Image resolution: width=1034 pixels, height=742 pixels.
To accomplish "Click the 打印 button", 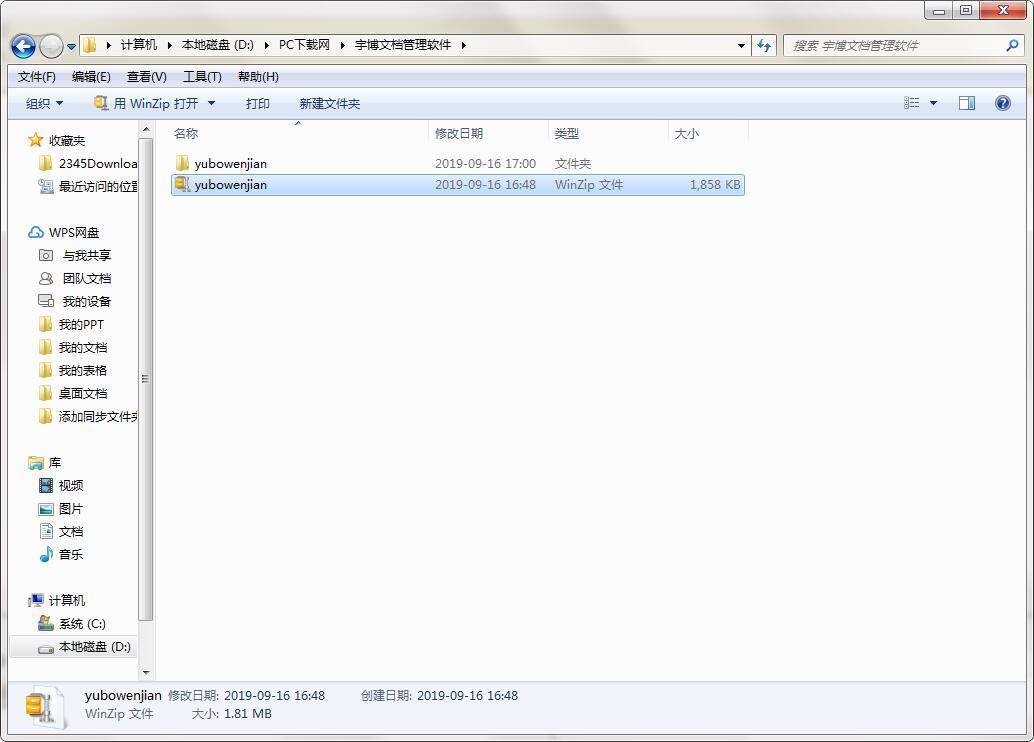I will click(258, 104).
